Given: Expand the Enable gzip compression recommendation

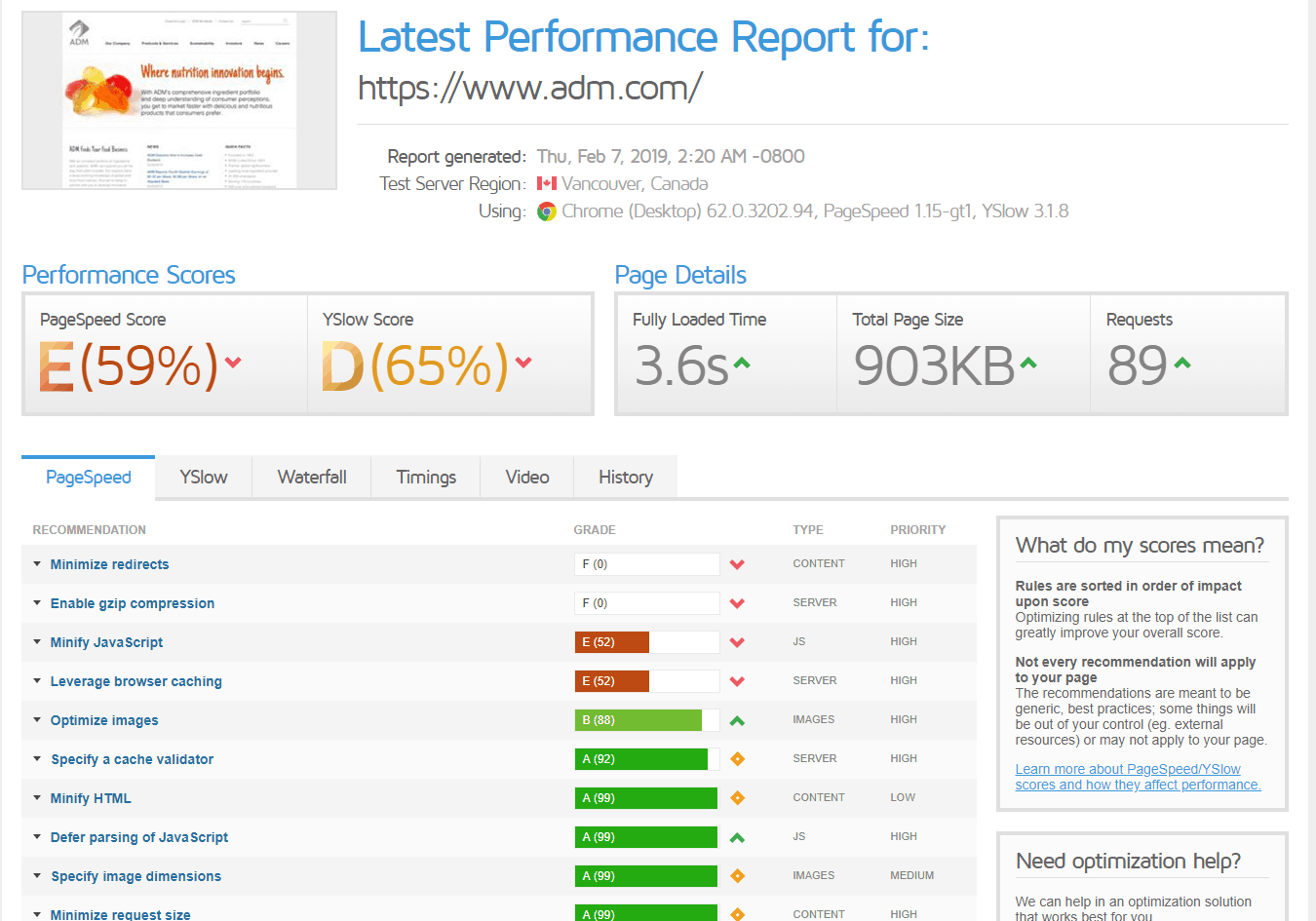Looking at the screenshot, I should click(37, 602).
